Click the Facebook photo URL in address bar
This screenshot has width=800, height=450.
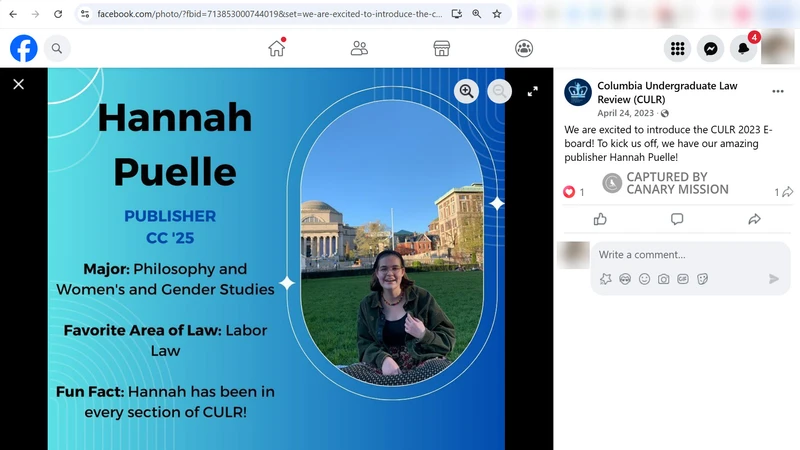269,14
